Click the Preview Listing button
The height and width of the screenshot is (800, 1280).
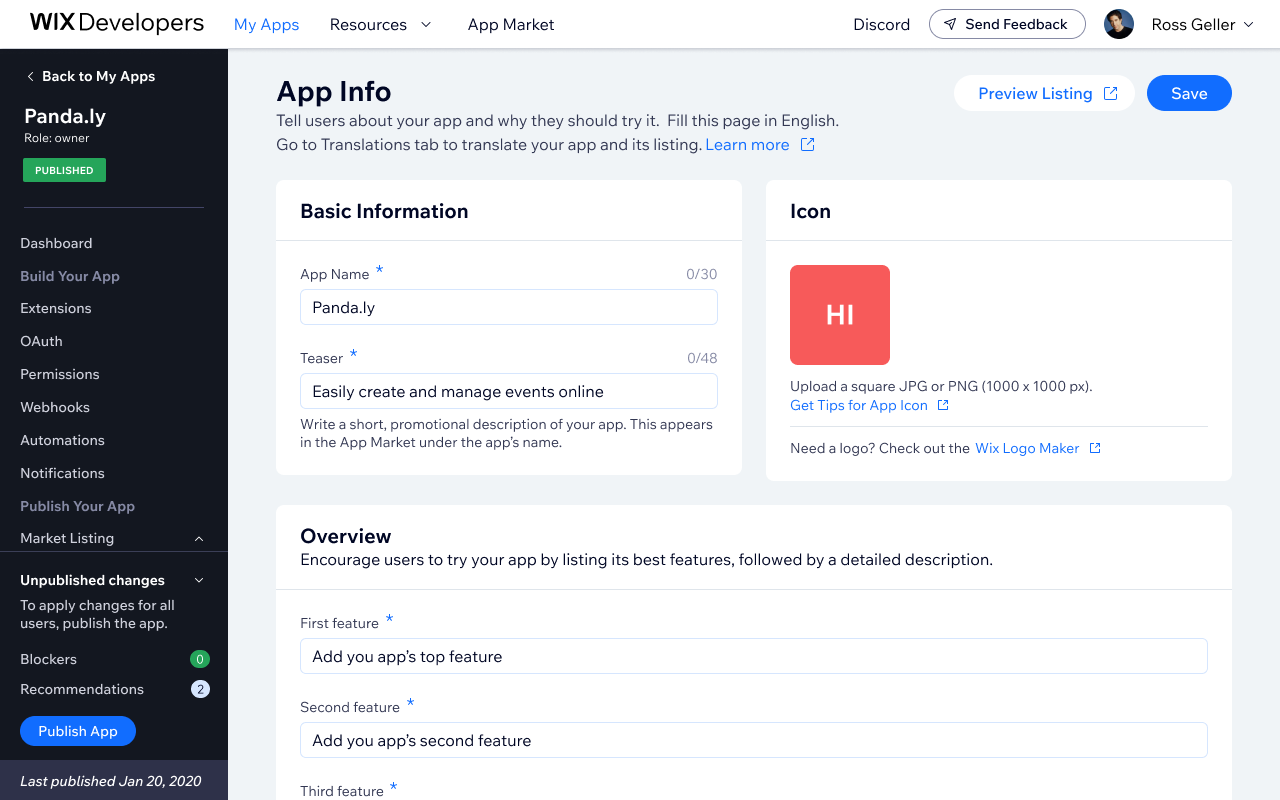(x=1044, y=93)
